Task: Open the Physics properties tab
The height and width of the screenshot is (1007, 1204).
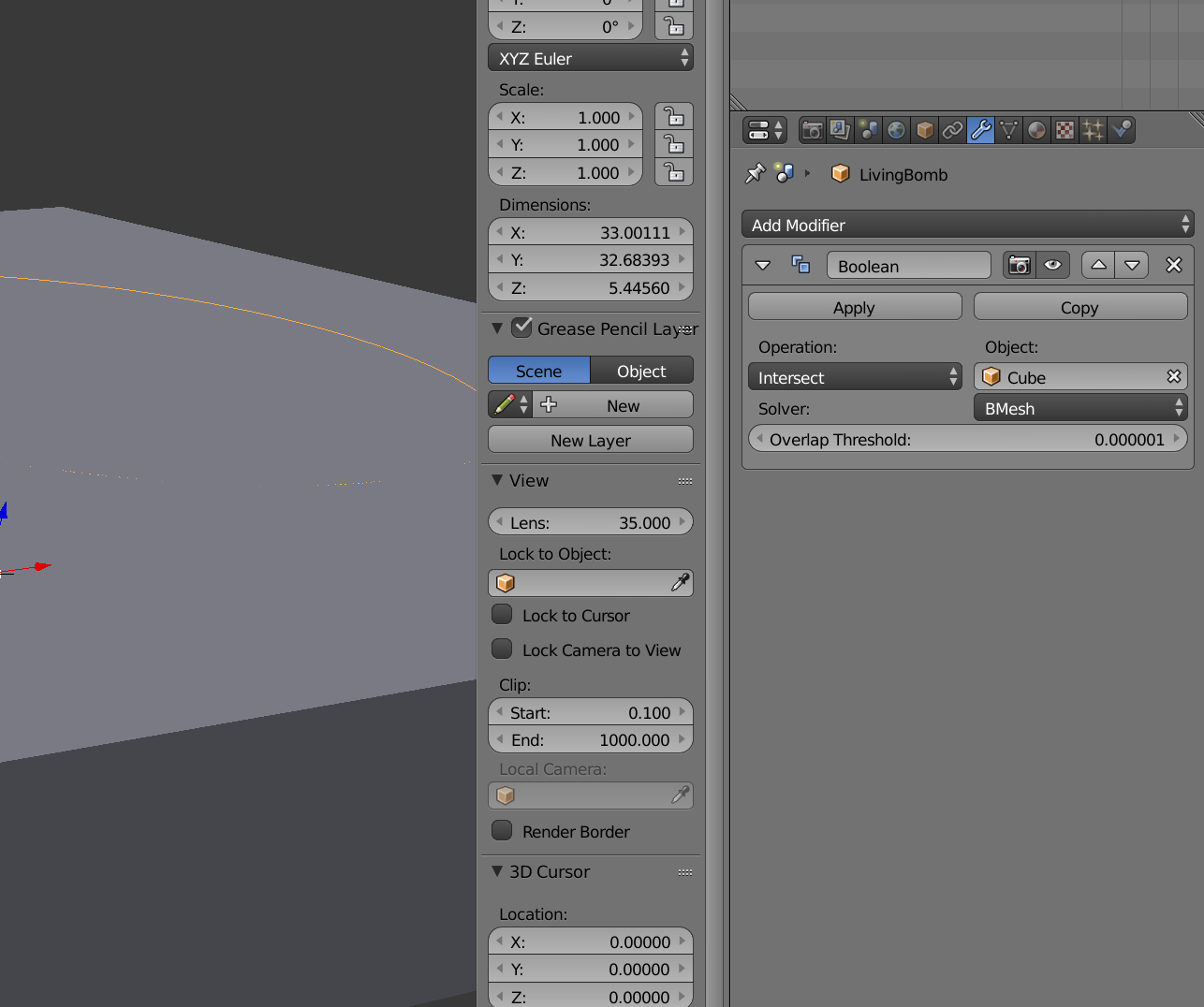Action: [x=1121, y=130]
